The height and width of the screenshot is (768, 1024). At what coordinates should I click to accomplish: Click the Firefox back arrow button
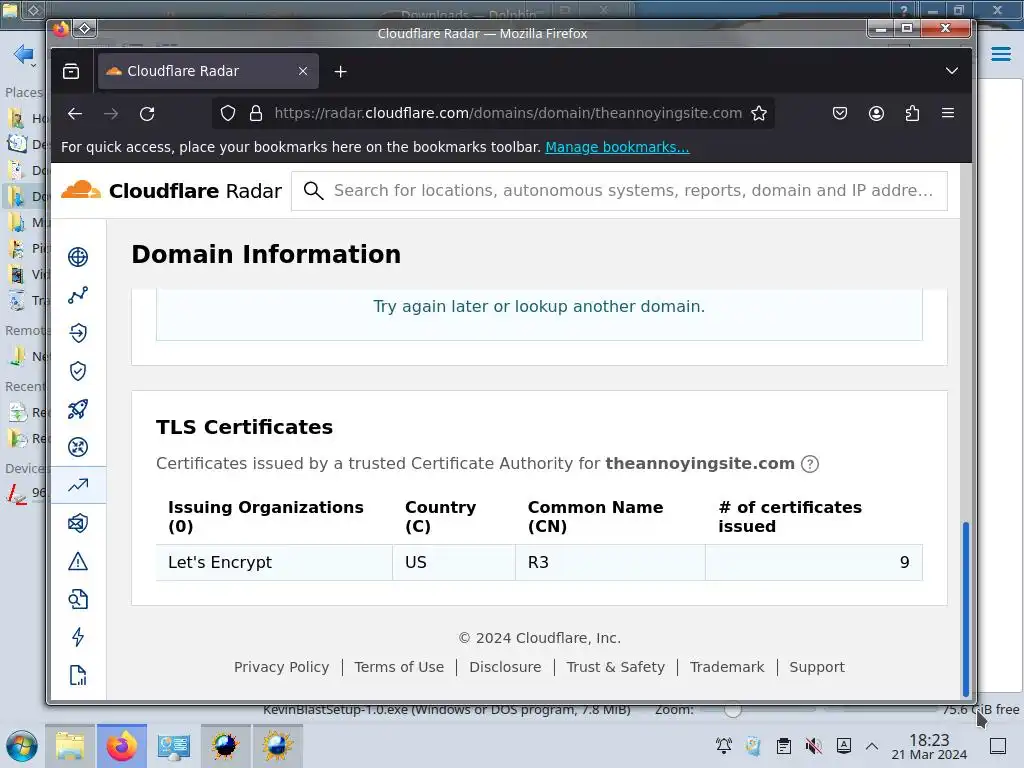[75, 114]
